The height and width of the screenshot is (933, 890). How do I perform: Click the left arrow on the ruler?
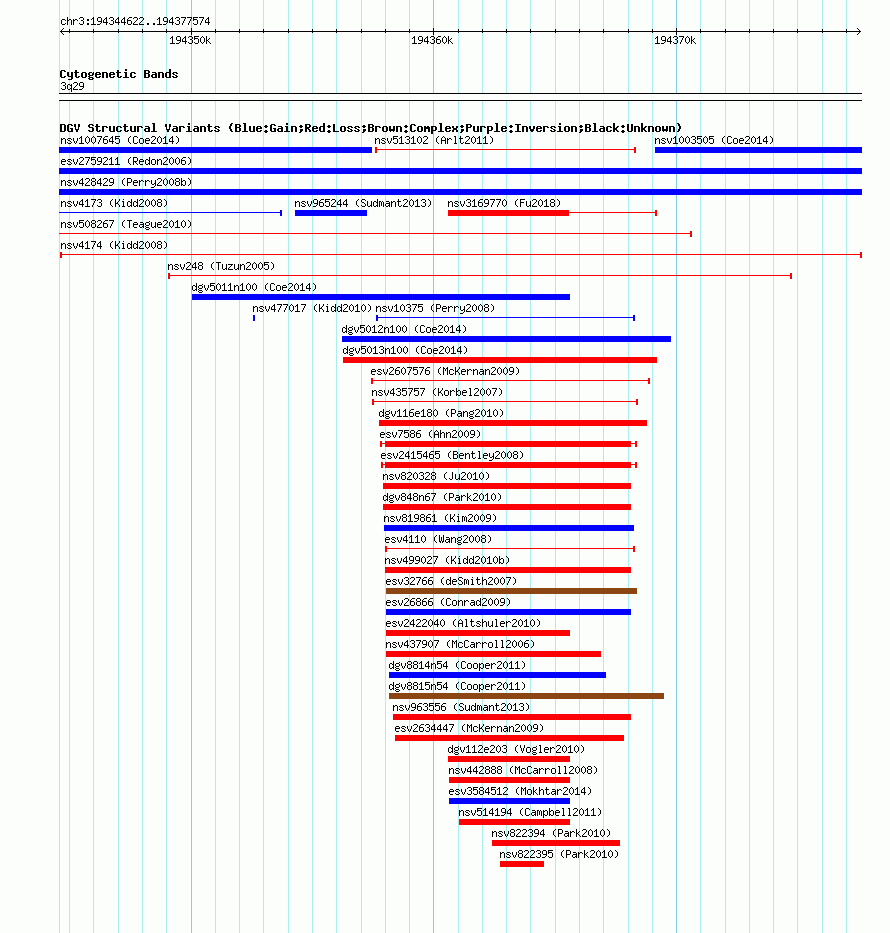[x=63, y=32]
